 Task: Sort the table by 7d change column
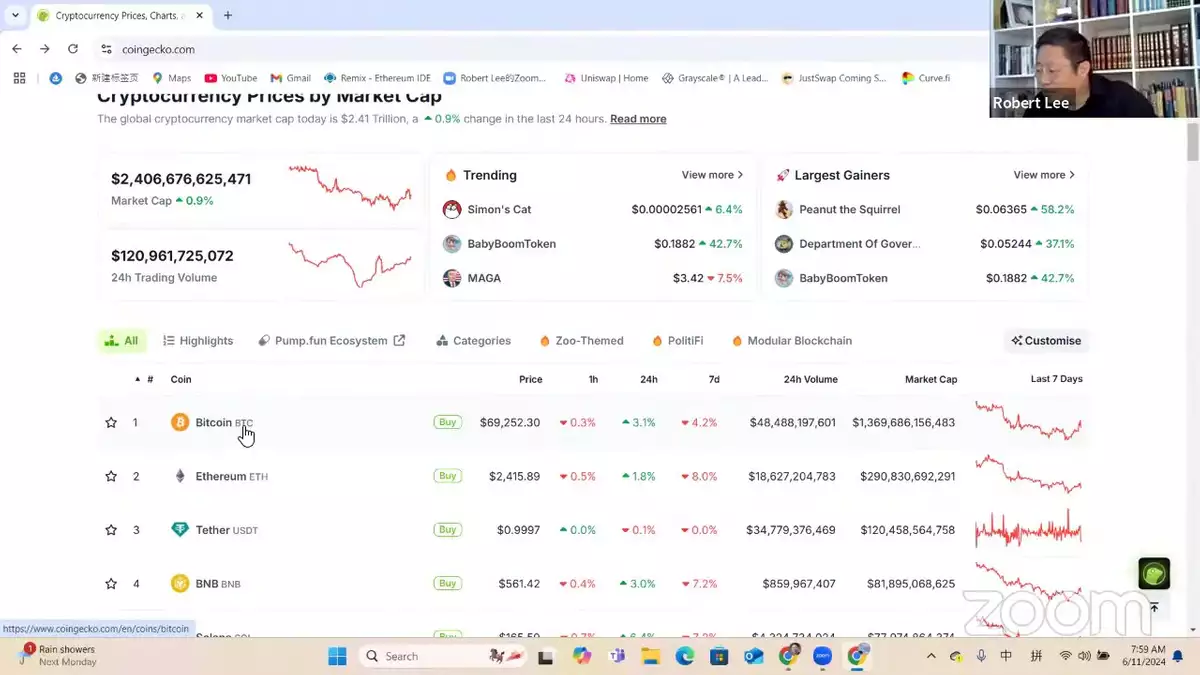point(714,380)
